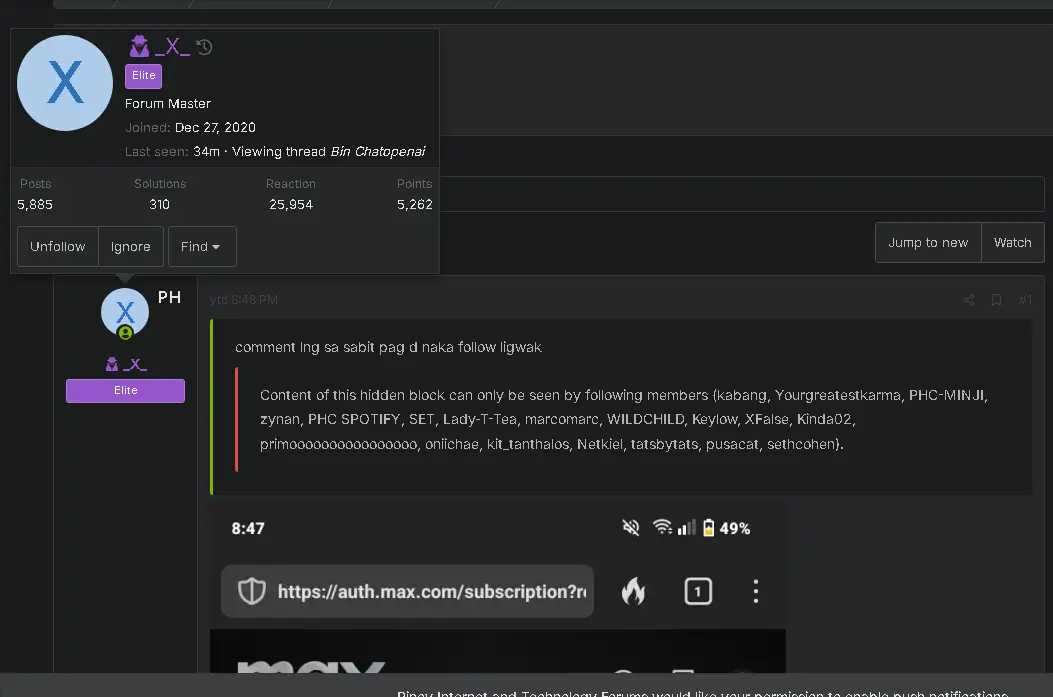This screenshot has height=697, width=1053.
Task: Click the three-dot menu in phone screenshot
Action: (x=756, y=592)
